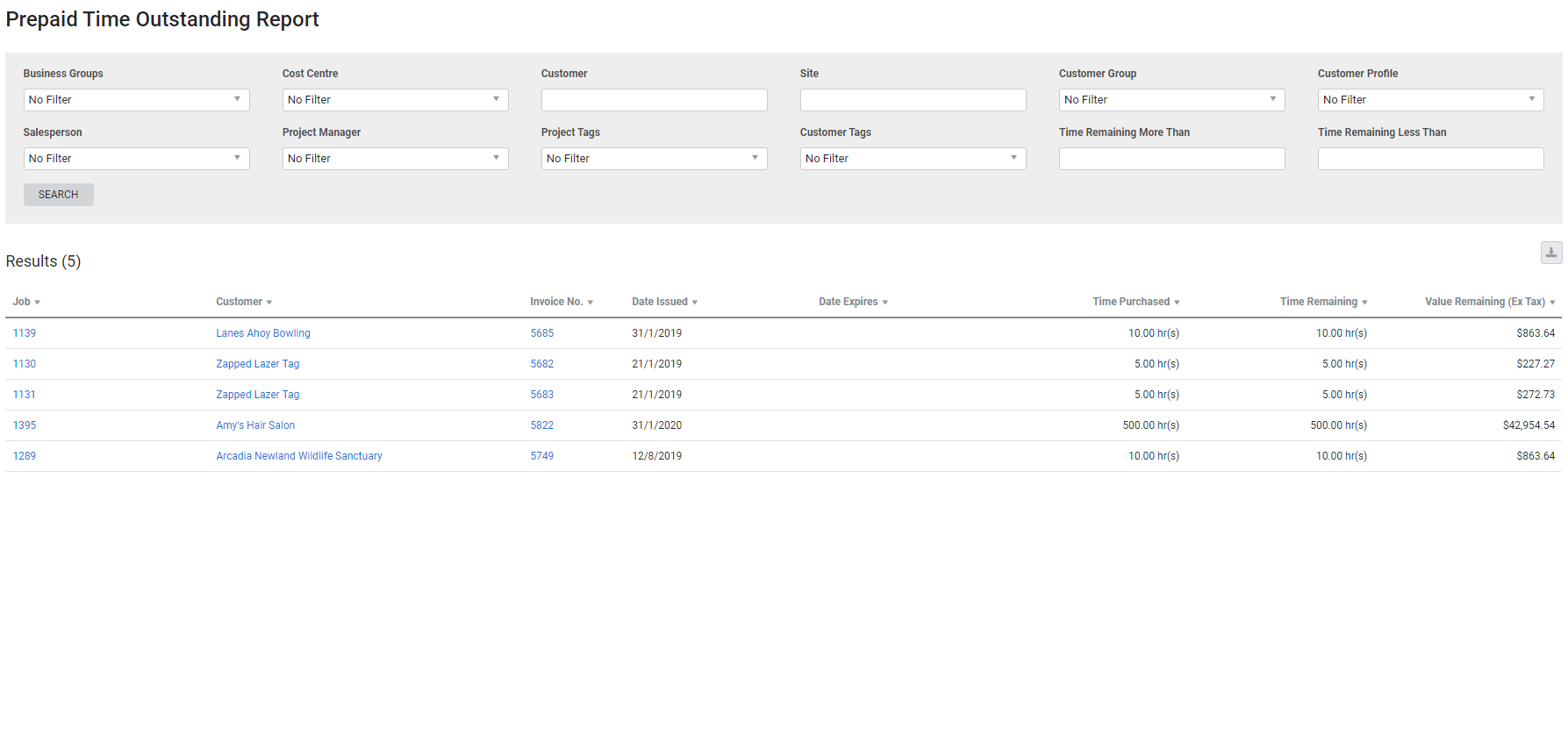The image size is (1568, 735).
Task: Sort by Date Expires column
Action: (853, 302)
